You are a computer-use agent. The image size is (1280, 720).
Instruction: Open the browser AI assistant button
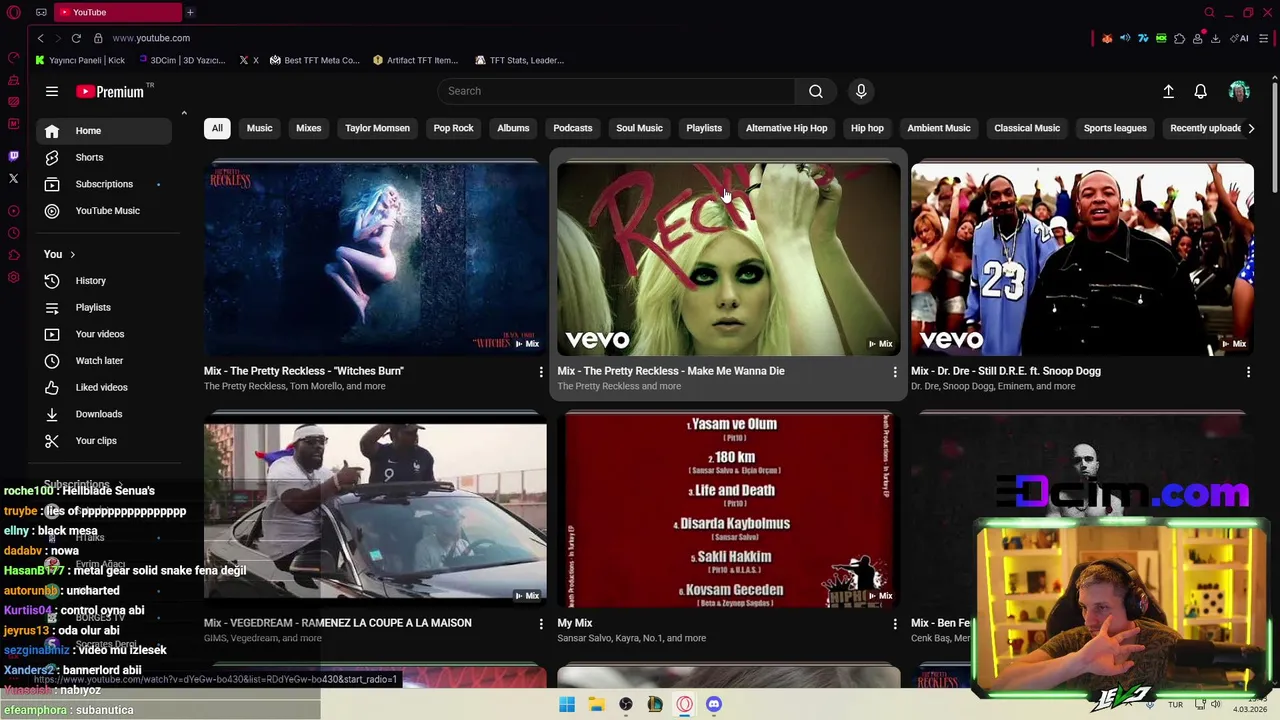click(x=1240, y=38)
